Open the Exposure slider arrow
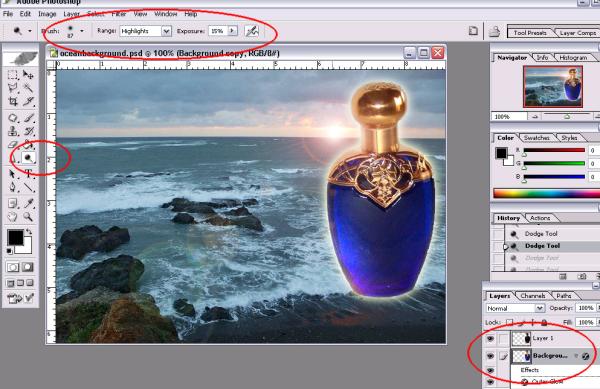The width and height of the screenshot is (600, 389). [x=233, y=31]
